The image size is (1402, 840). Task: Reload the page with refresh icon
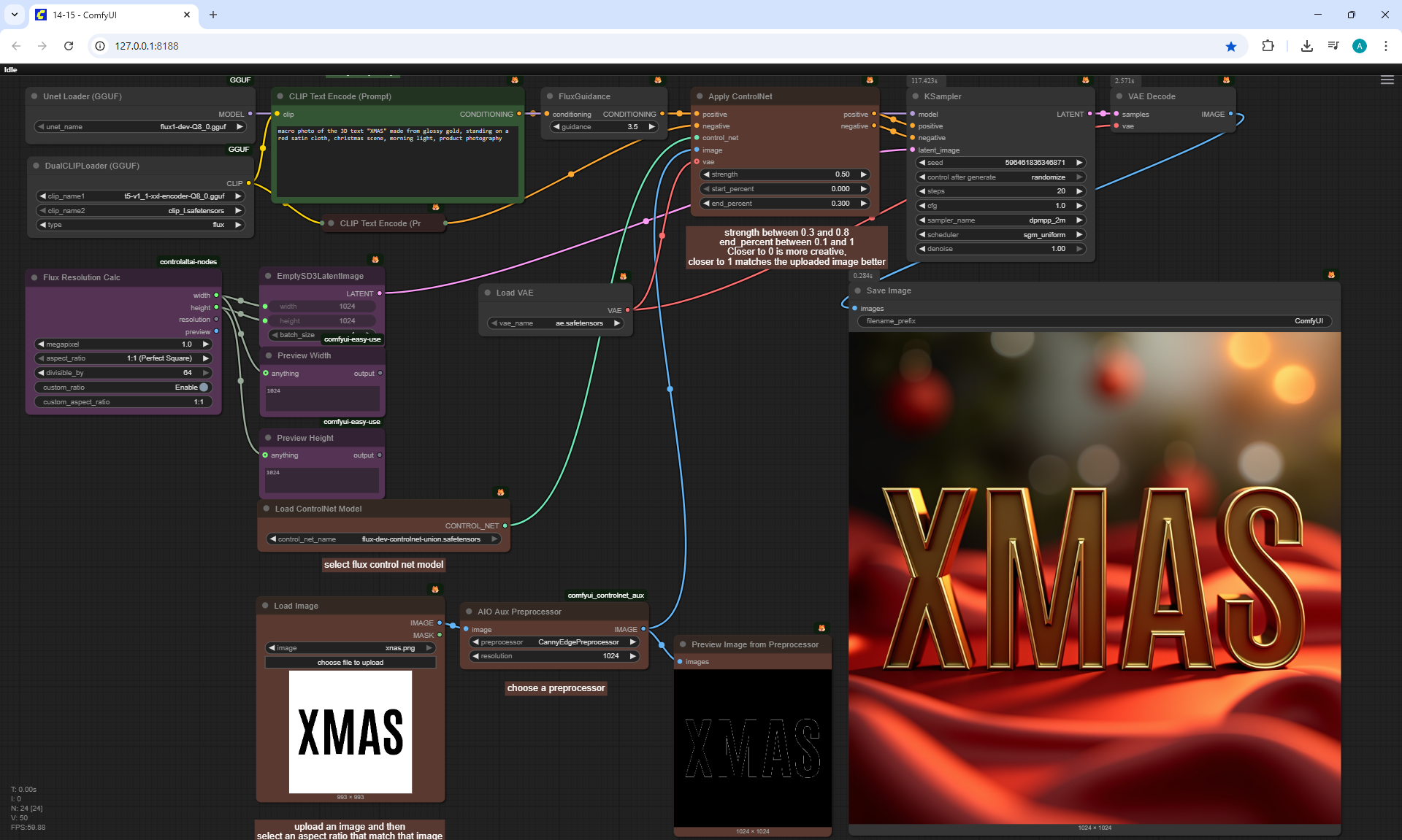[x=69, y=46]
